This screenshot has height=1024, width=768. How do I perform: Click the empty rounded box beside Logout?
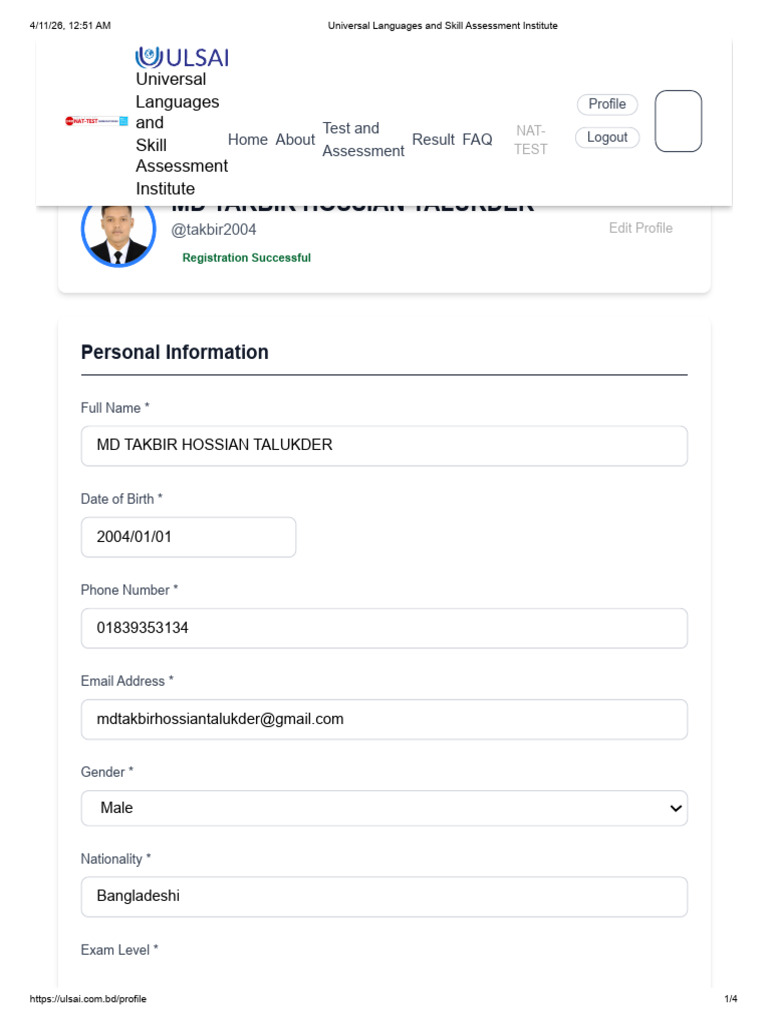click(x=678, y=121)
